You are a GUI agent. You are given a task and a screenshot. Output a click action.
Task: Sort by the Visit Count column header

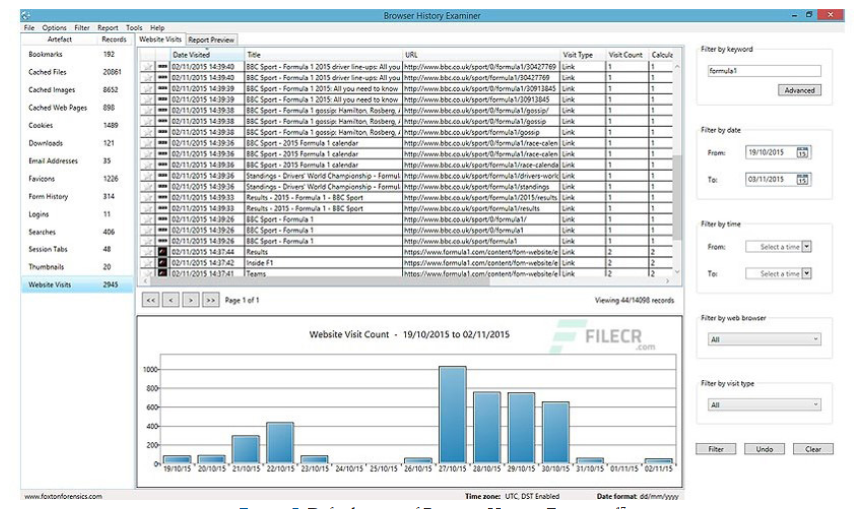click(x=627, y=55)
